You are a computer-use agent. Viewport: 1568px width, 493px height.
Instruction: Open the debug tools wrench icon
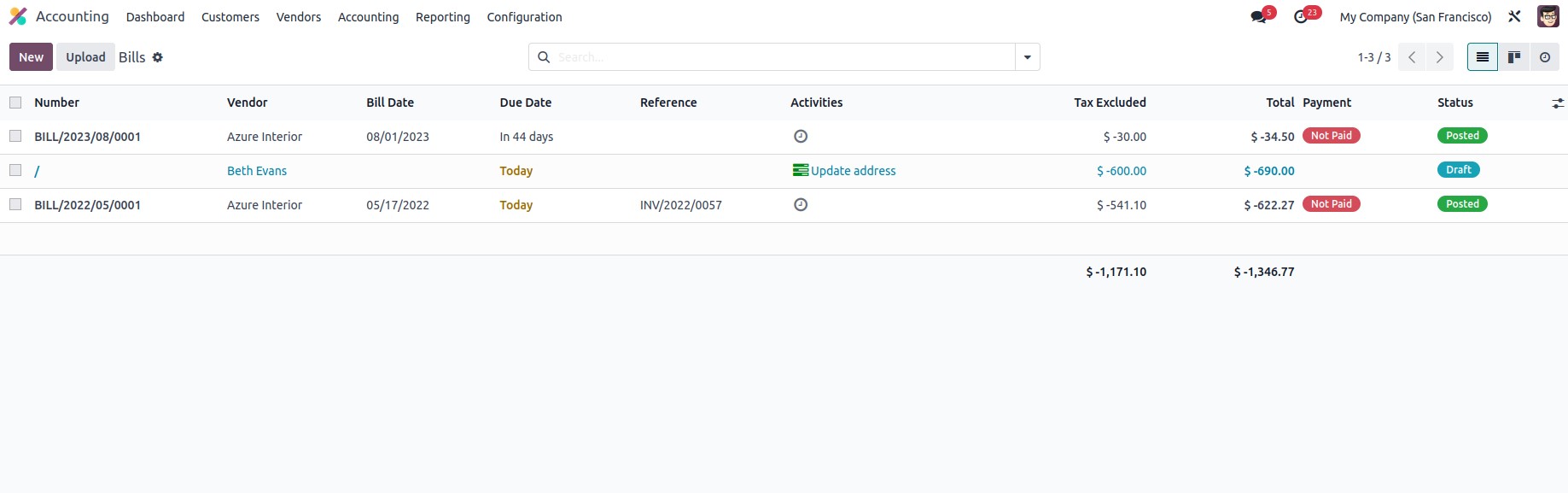[x=1514, y=16]
